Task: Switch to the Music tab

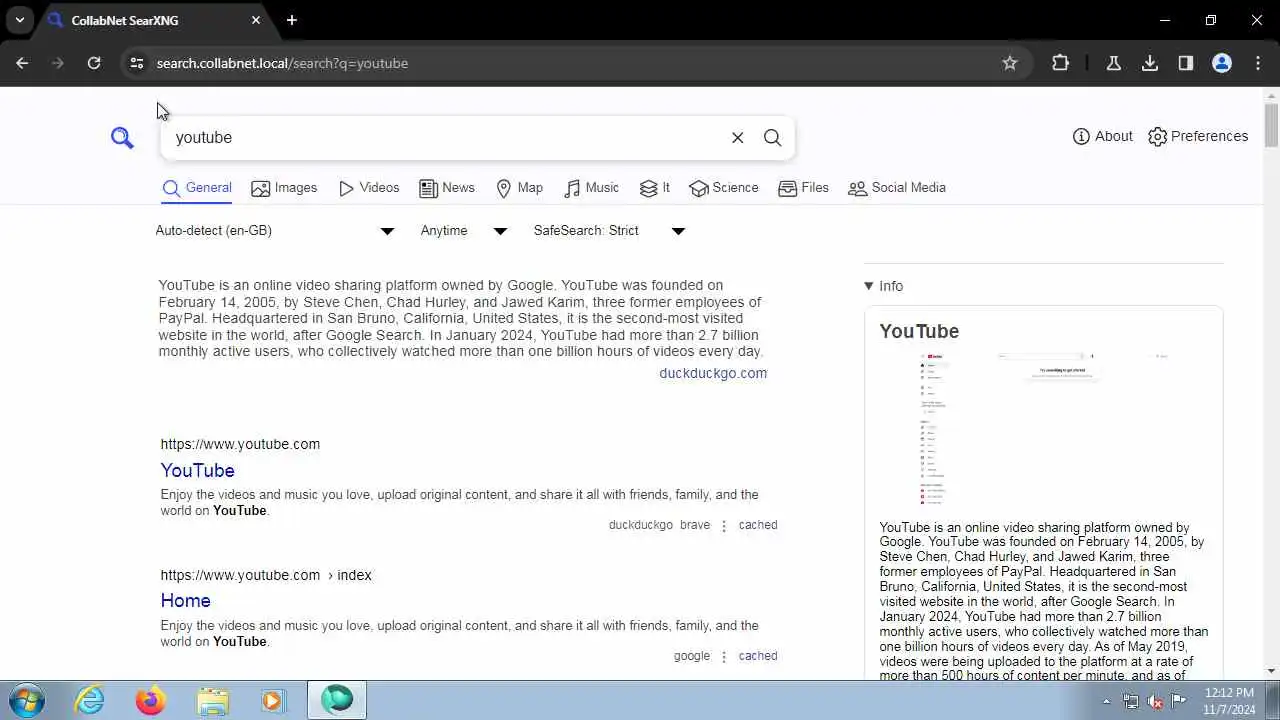Action: pyautogui.click(x=592, y=188)
